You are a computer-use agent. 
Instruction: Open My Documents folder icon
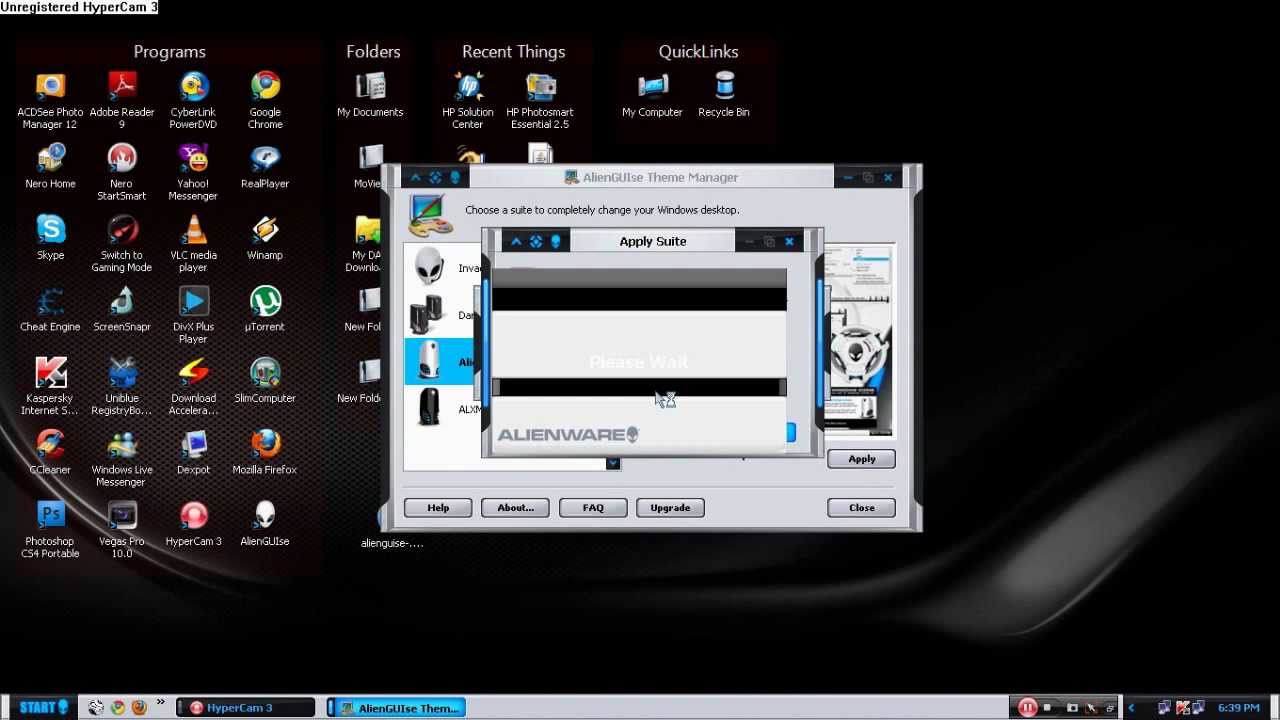pos(370,95)
